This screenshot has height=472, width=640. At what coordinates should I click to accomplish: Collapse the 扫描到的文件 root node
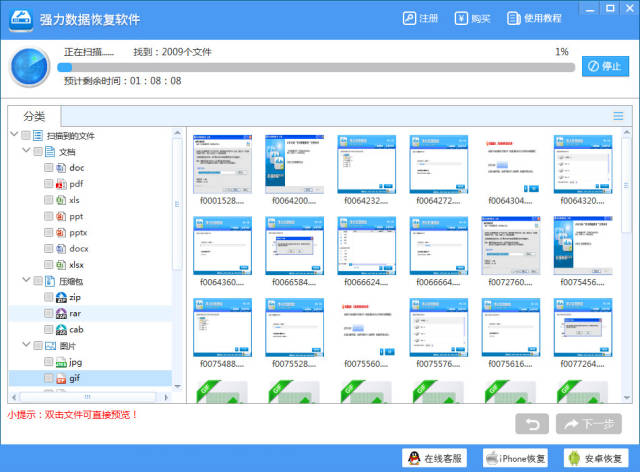pyautogui.click(x=14, y=134)
